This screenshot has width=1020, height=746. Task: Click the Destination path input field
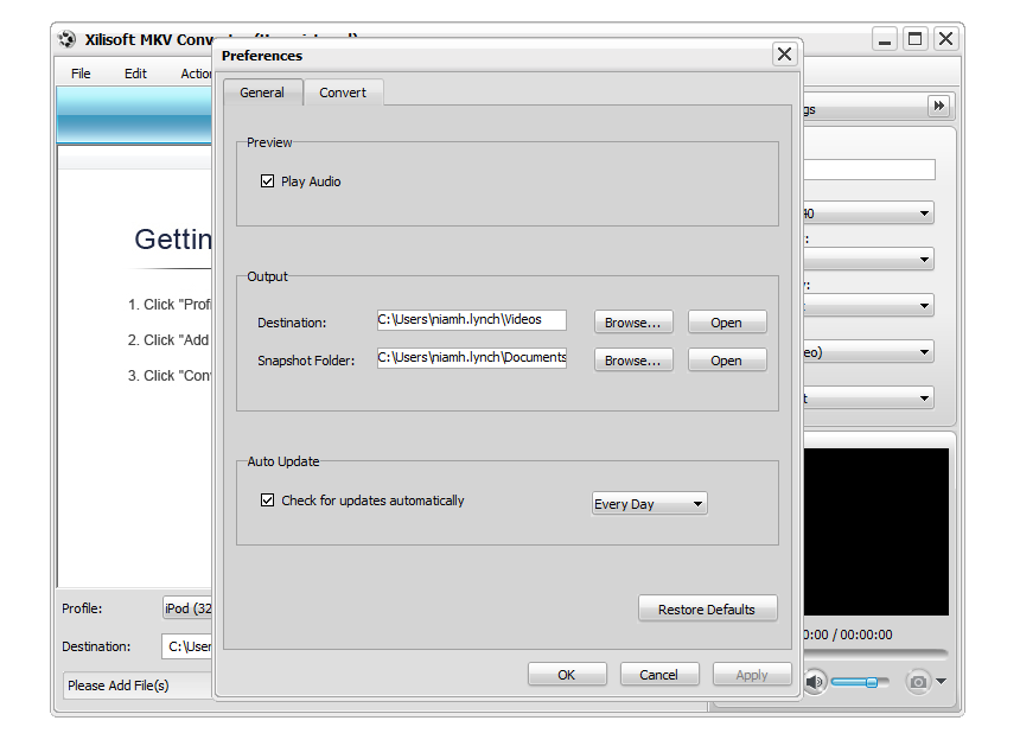(x=472, y=319)
